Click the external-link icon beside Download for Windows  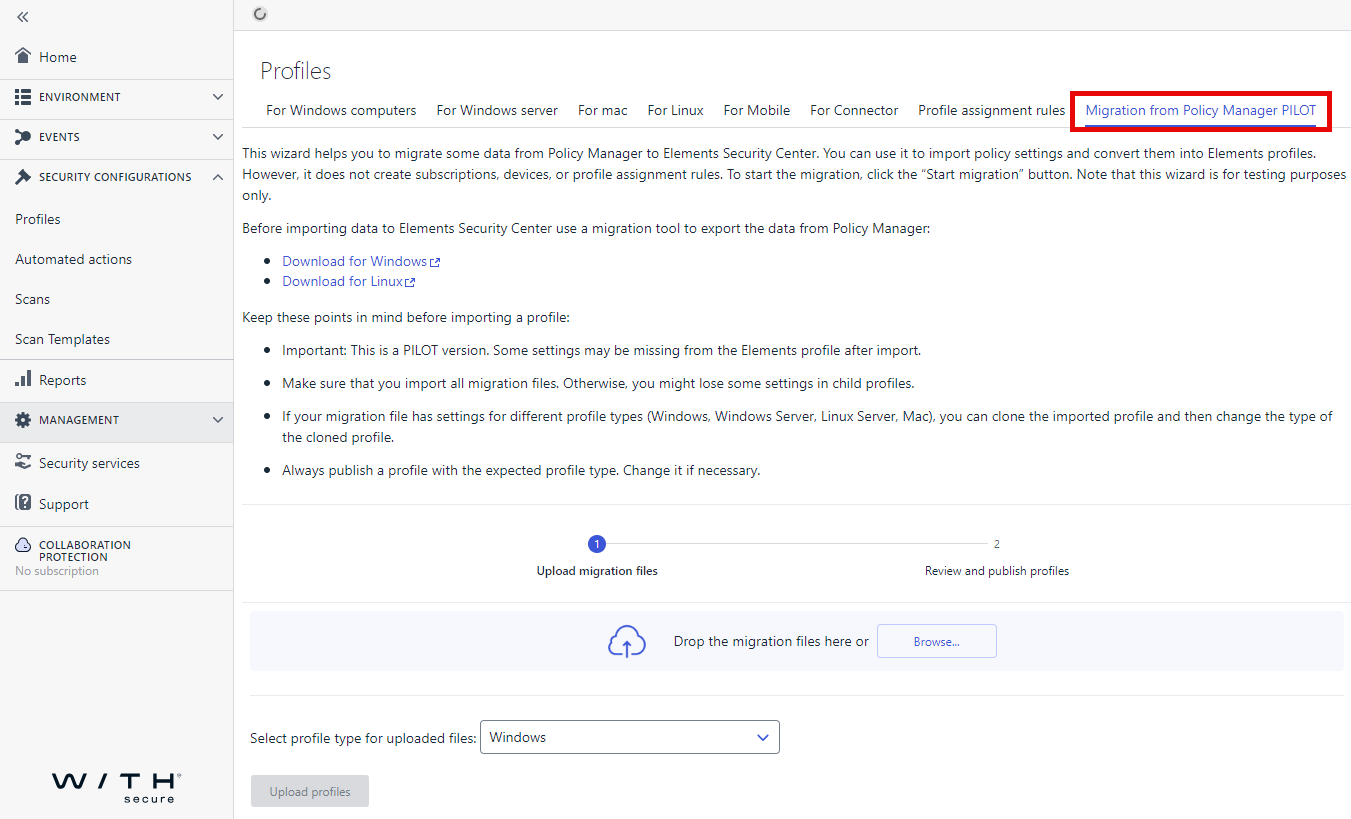[435, 262]
